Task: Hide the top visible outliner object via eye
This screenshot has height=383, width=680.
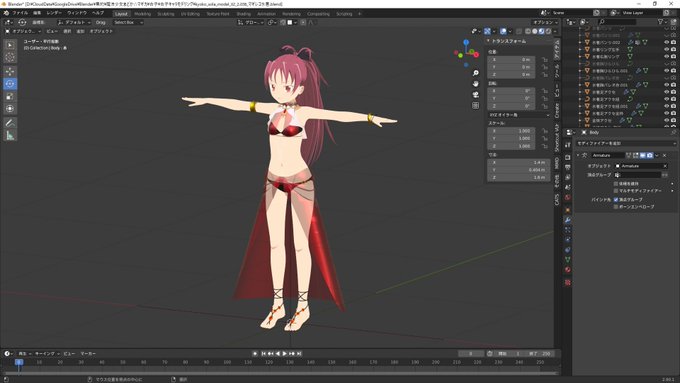Action: 667,43
